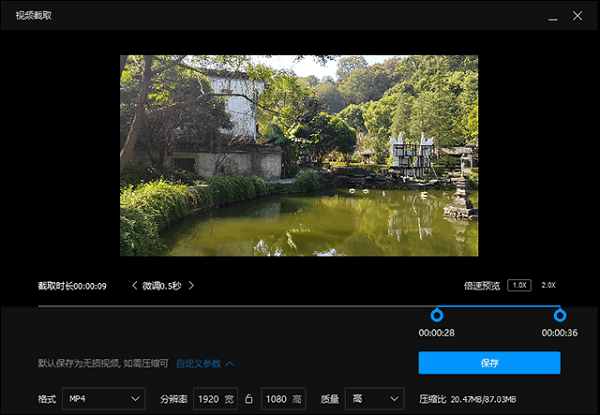Select 1.0X preview speed
The image size is (600, 415).
pyautogui.click(x=519, y=285)
